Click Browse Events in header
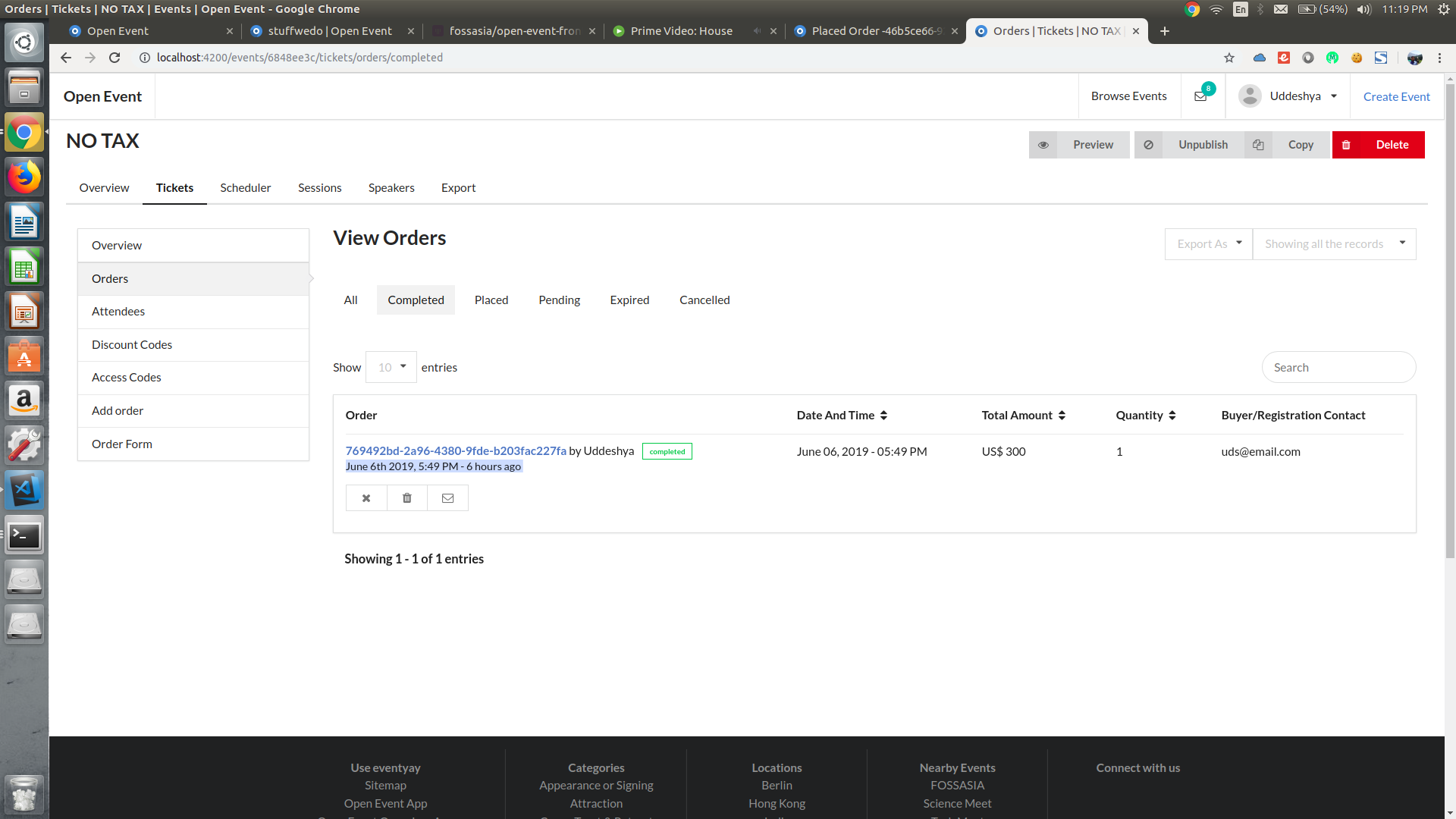The height and width of the screenshot is (819, 1456). click(x=1129, y=96)
